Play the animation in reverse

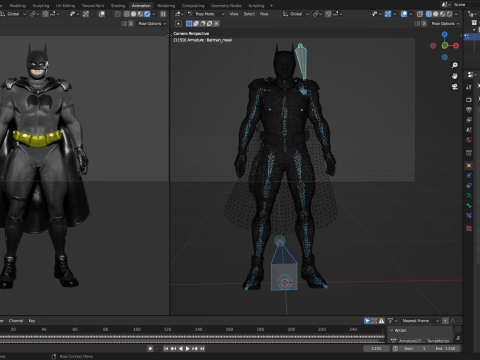181,348
